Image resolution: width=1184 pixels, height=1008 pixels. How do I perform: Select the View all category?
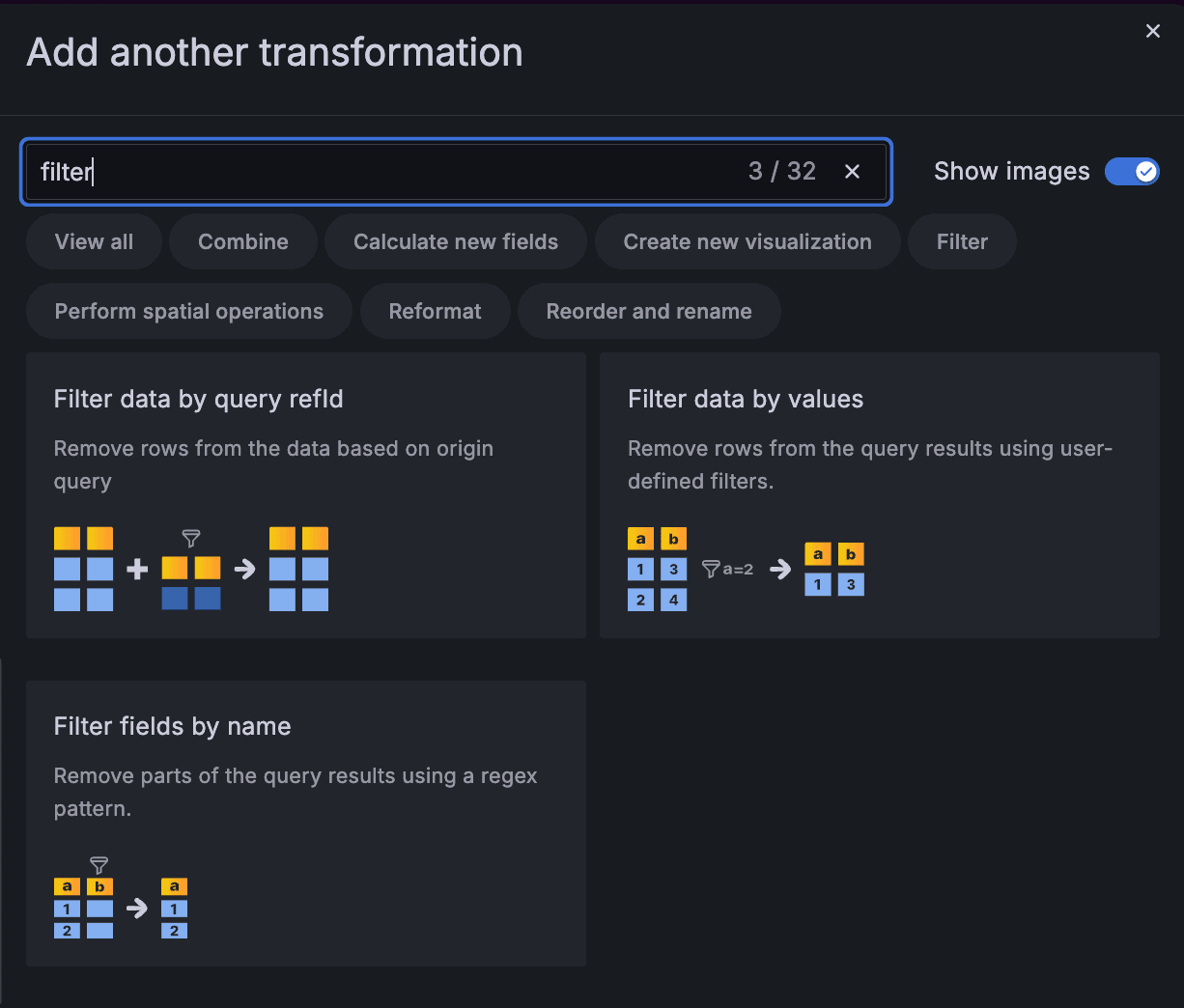point(94,241)
